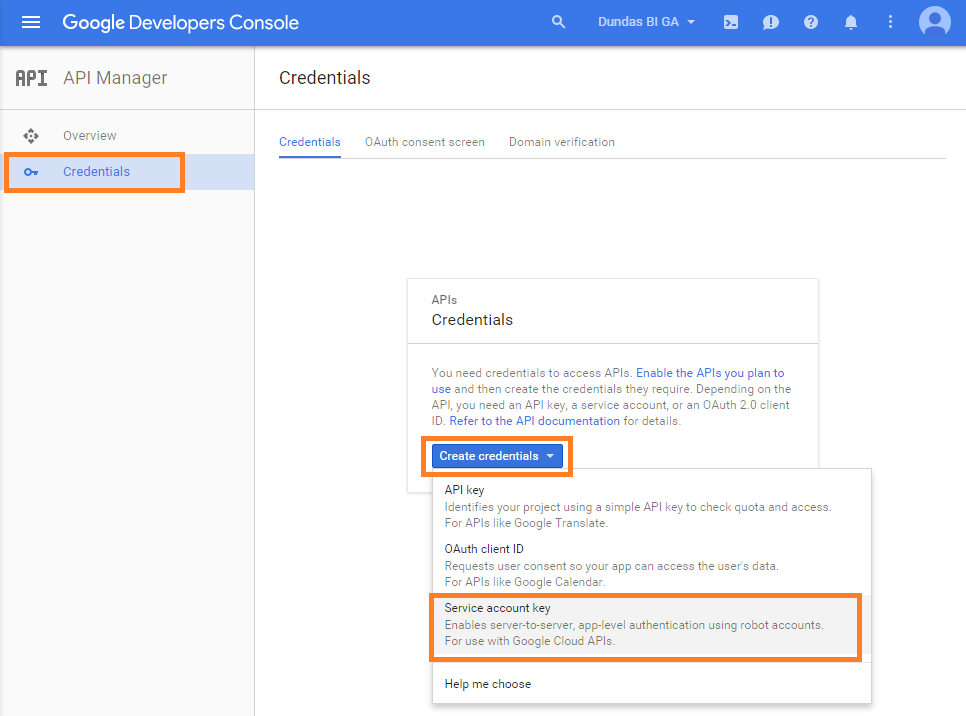Select the Credentials tab
966x716 pixels.
tap(309, 142)
